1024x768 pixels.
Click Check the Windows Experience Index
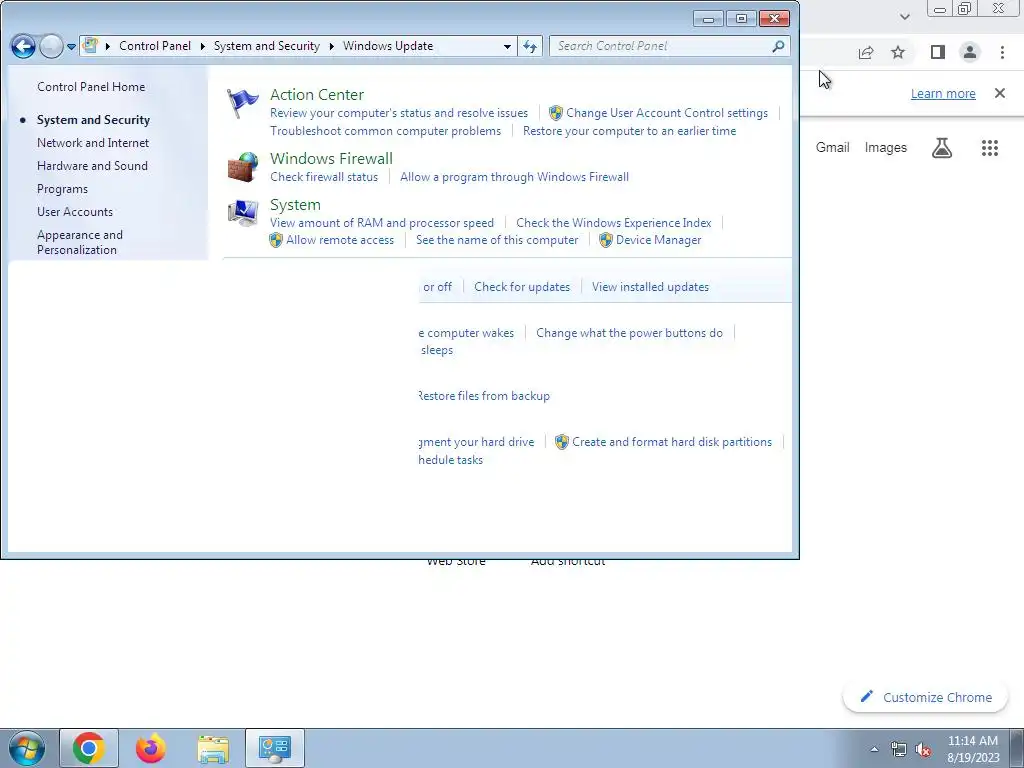[x=614, y=223]
